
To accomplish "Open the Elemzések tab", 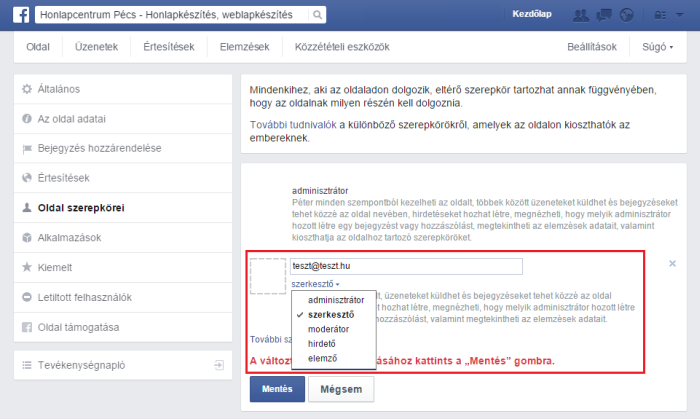I will (245, 47).
